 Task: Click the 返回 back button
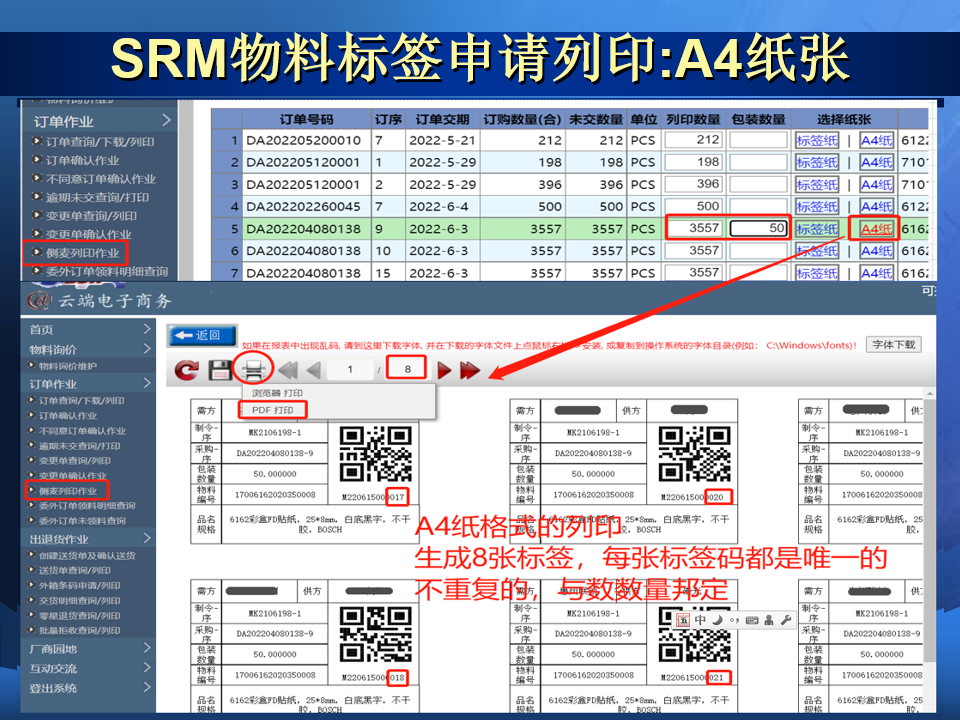tap(201, 335)
